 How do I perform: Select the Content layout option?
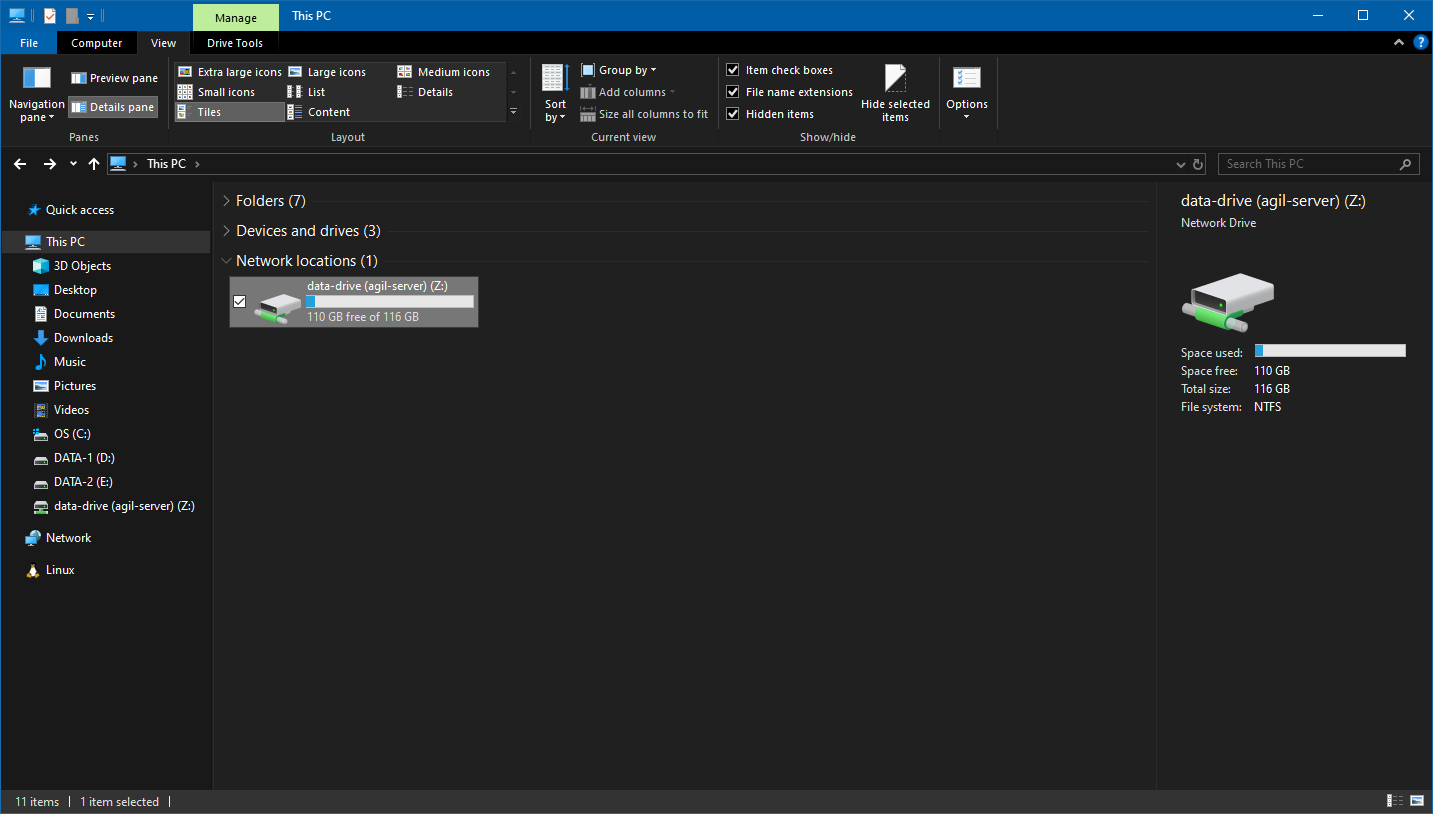click(319, 112)
